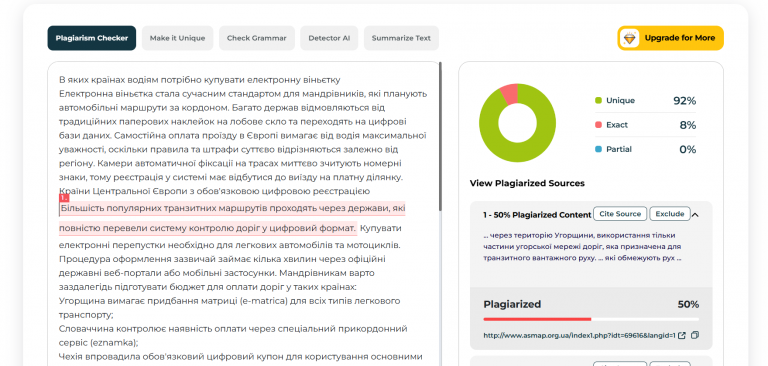
Task: Copy the source URL icon
Action: [695, 336]
